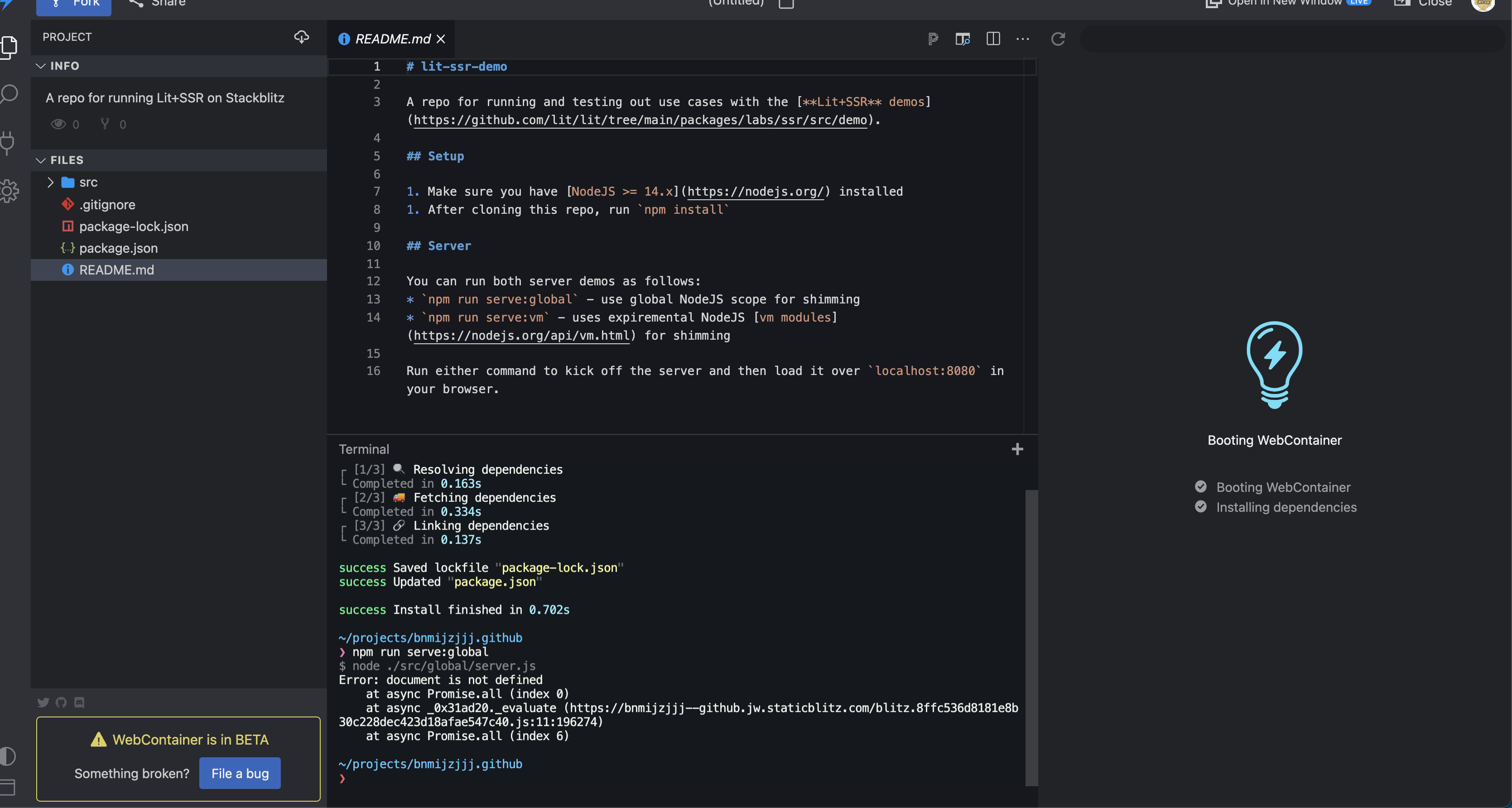
Task: Collapse the FILES section
Action: (x=40, y=159)
